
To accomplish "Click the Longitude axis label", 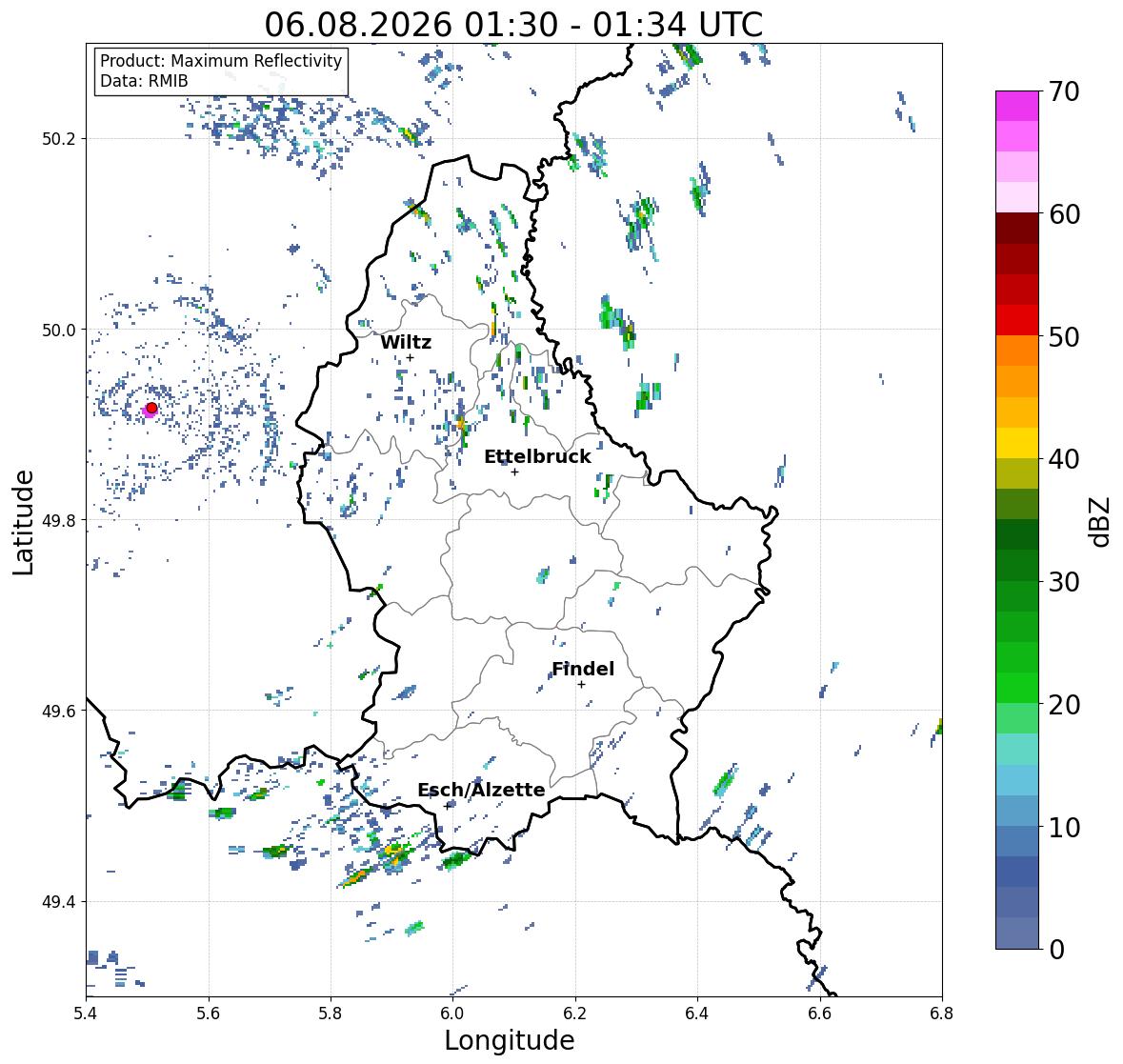I will click(510, 1040).
